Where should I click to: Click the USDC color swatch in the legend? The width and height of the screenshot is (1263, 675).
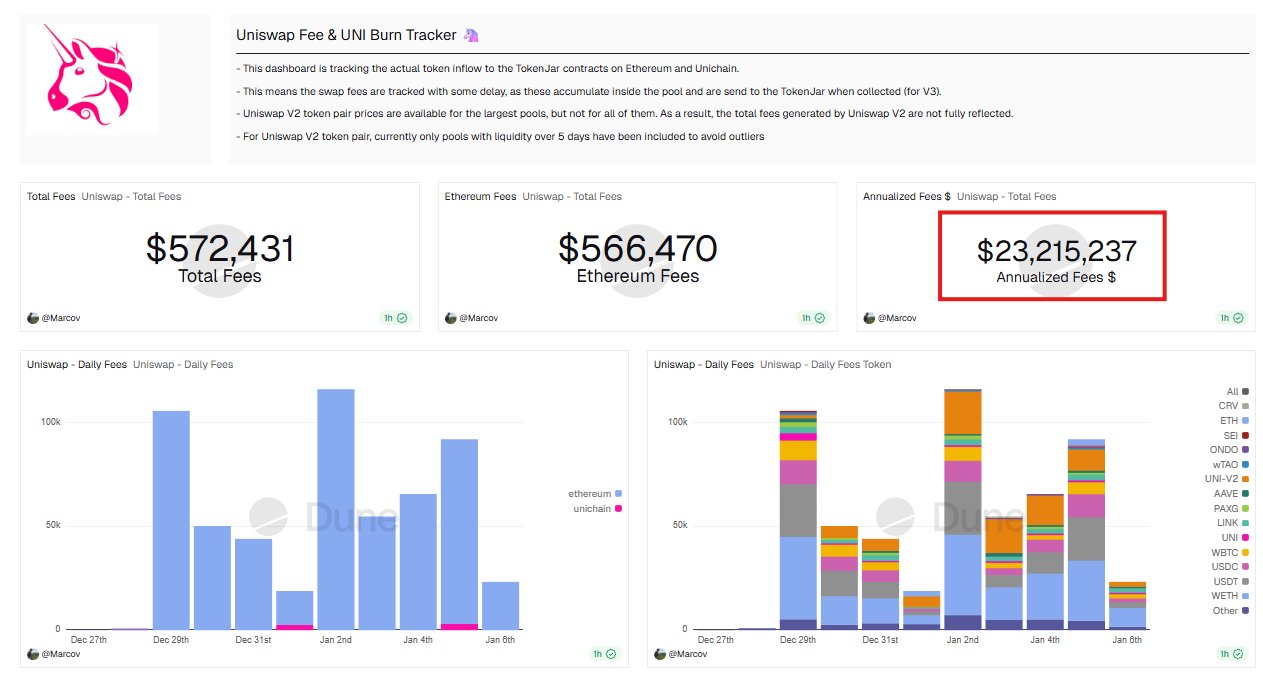(1246, 567)
